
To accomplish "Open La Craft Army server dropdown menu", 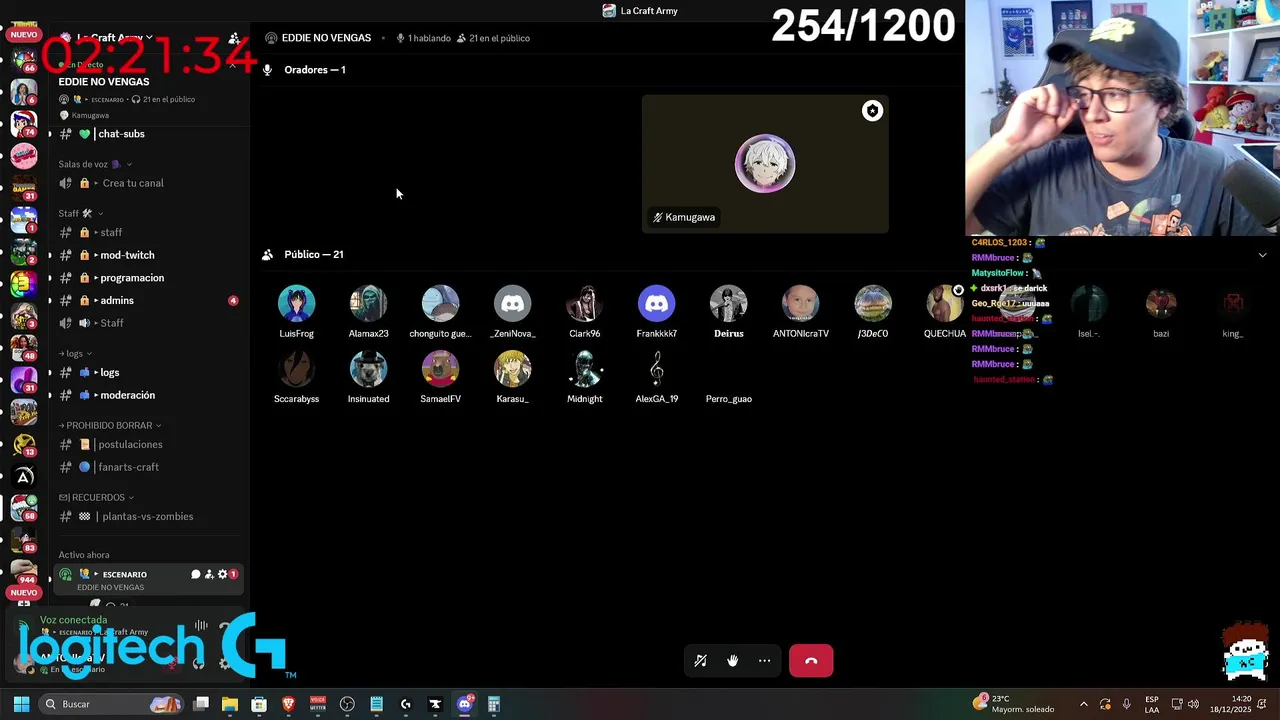I will point(114,38).
